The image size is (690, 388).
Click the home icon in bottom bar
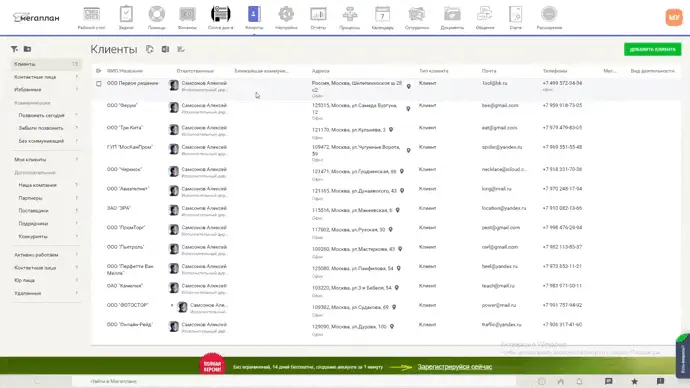coord(561,381)
